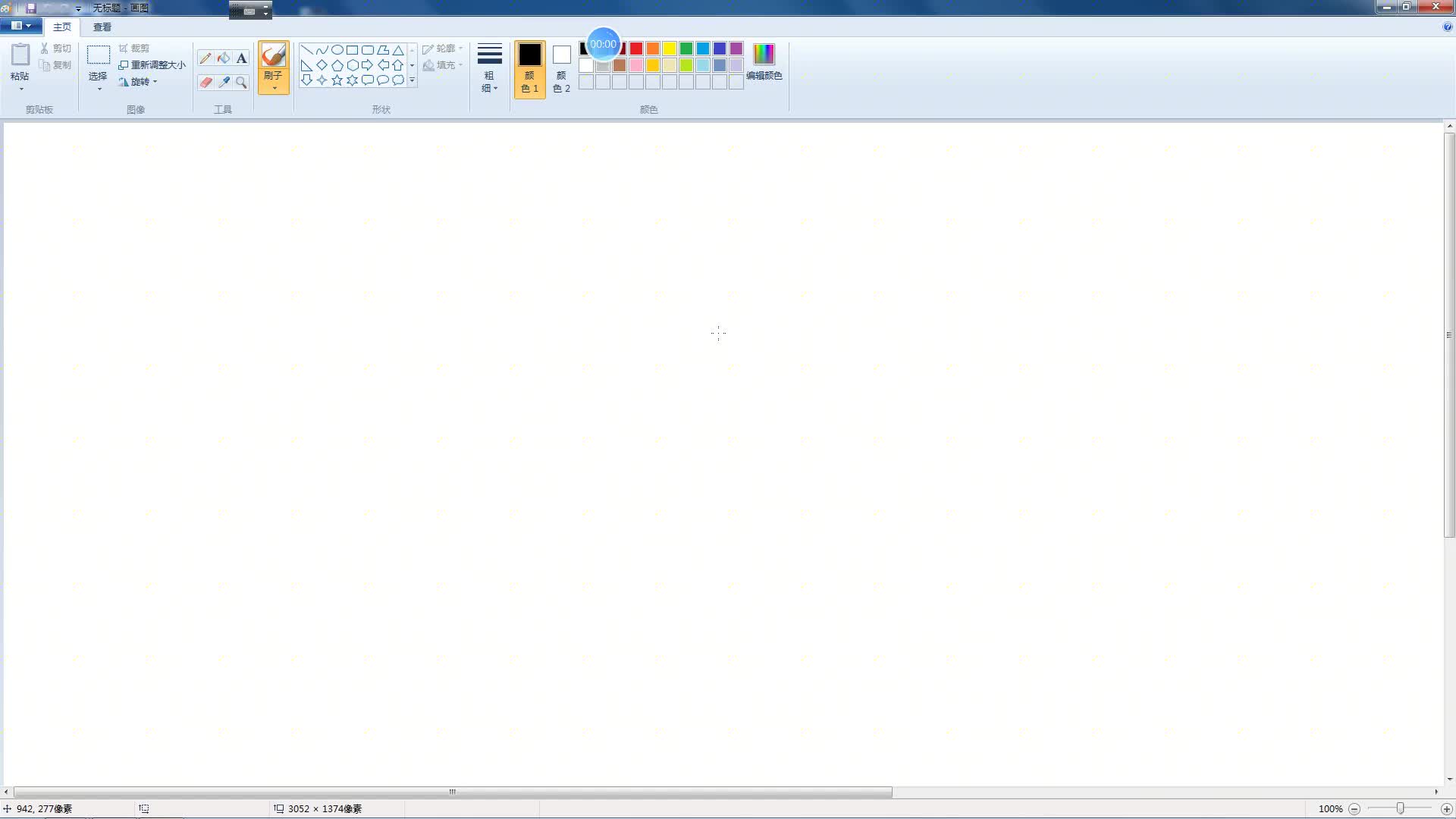Select the Magnifier tool
1456x819 pixels.
241,82
